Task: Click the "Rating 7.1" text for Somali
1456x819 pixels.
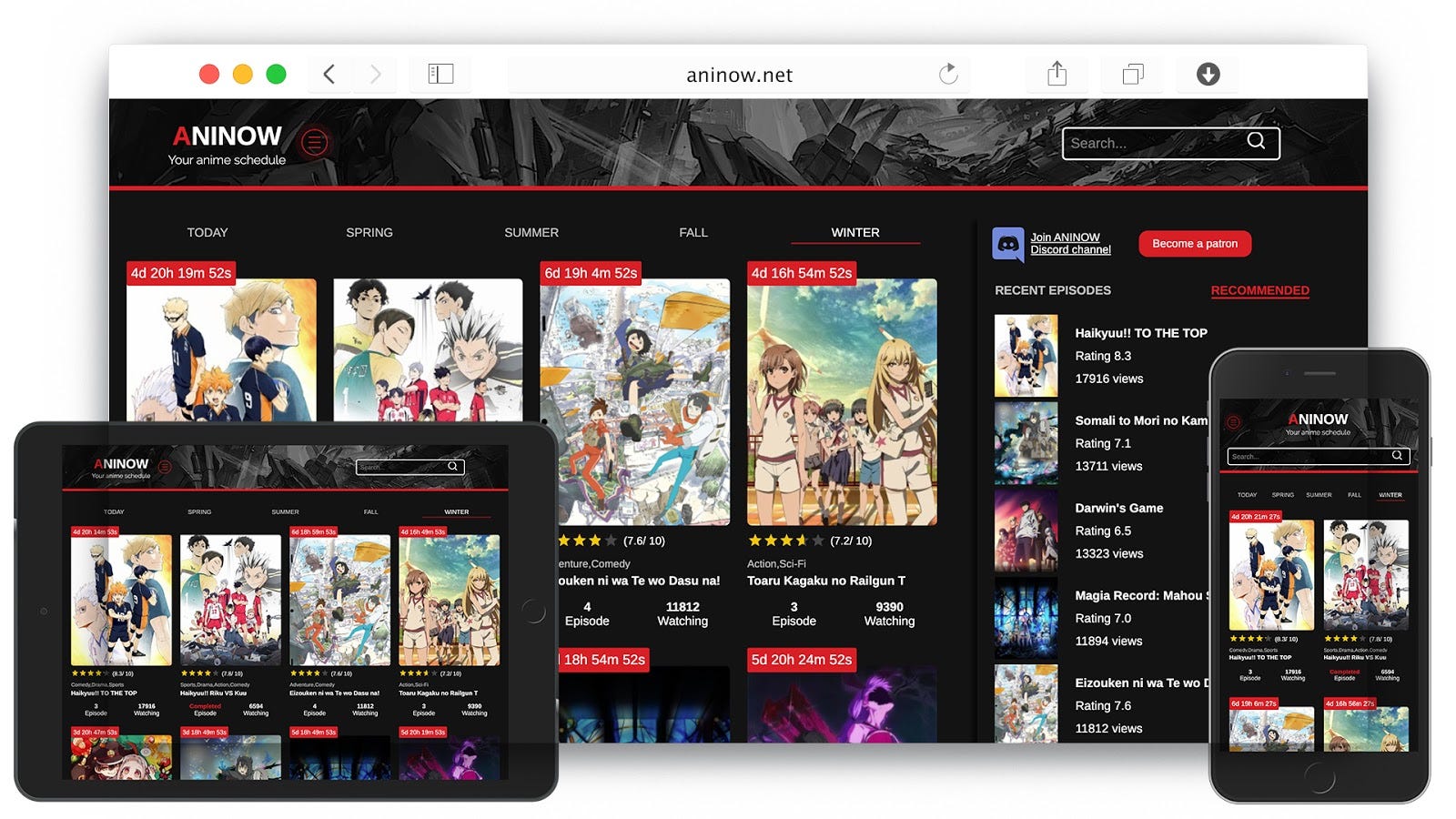Action: (x=1103, y=443)
